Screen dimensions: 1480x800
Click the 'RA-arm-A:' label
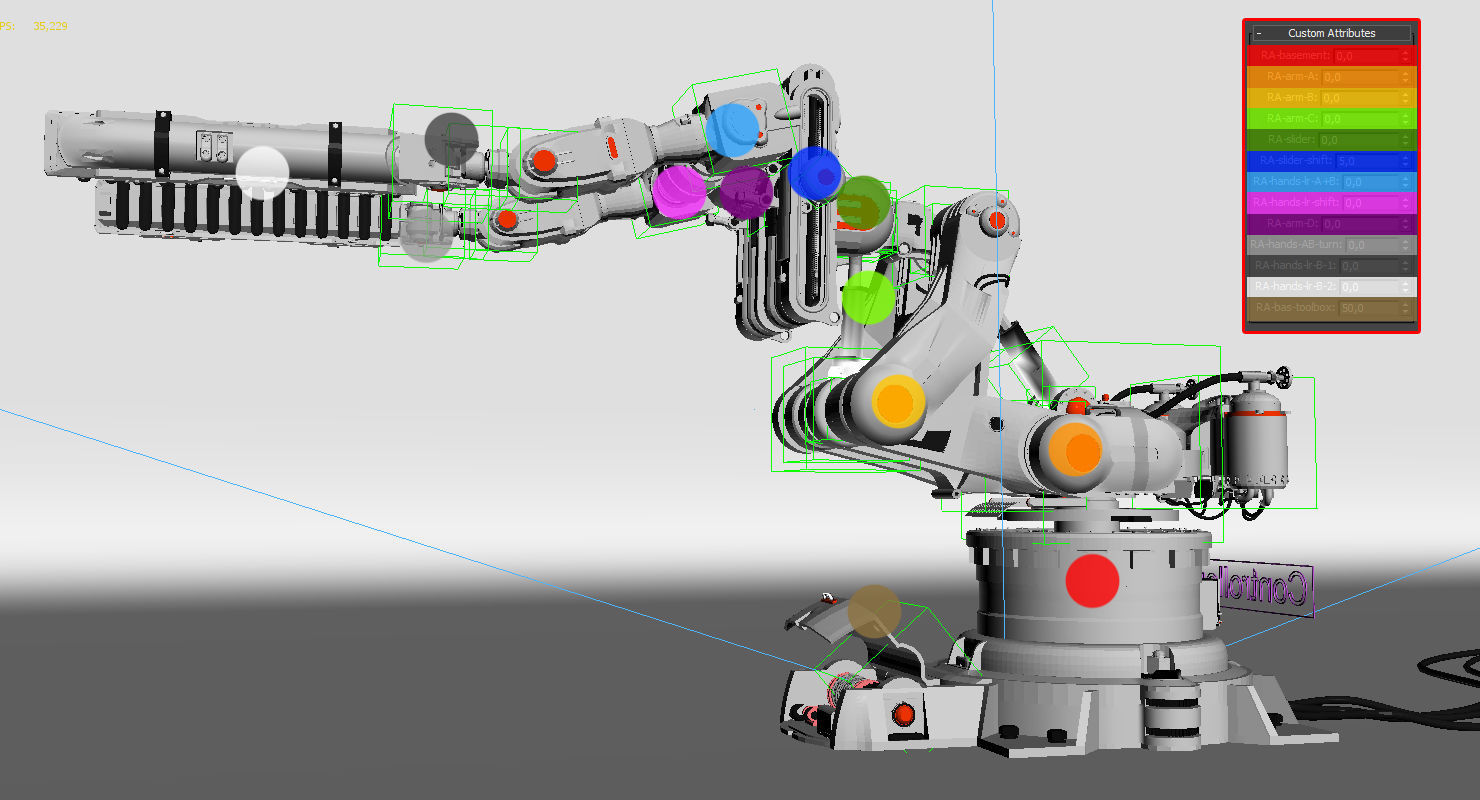1293,77
